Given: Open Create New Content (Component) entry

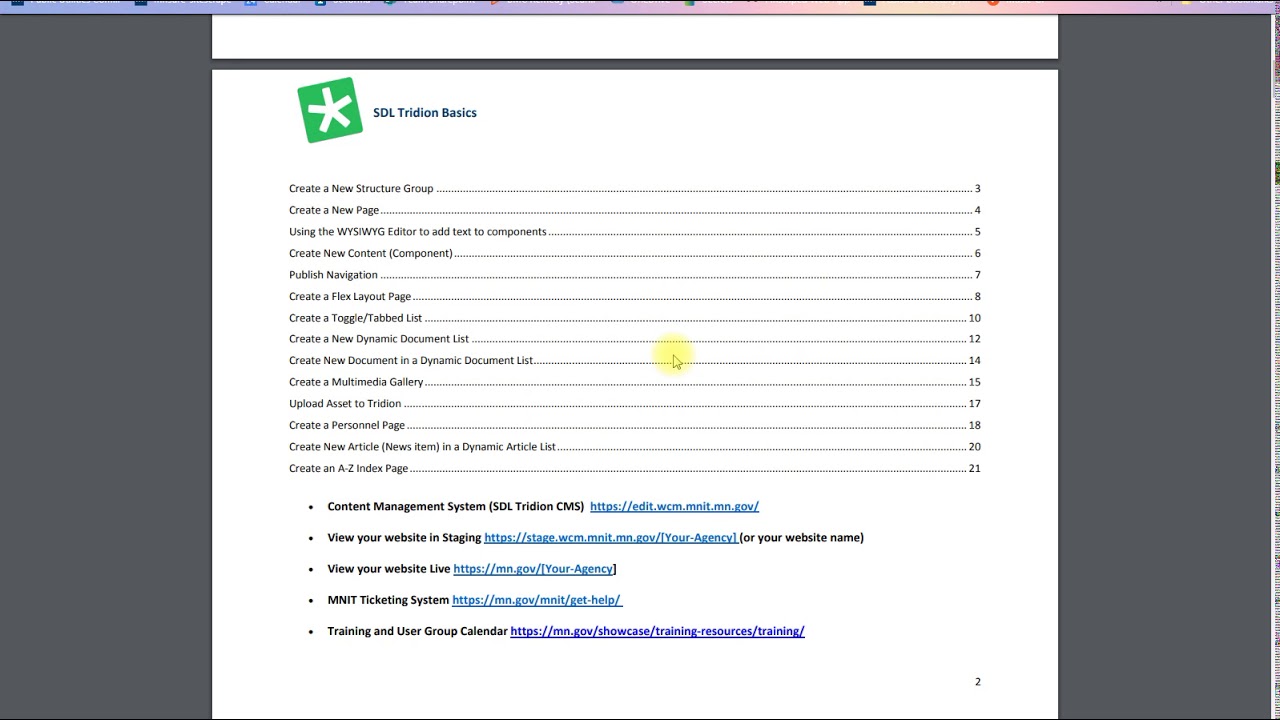Looking at the screenshot, I should click(x=634, y=253).
